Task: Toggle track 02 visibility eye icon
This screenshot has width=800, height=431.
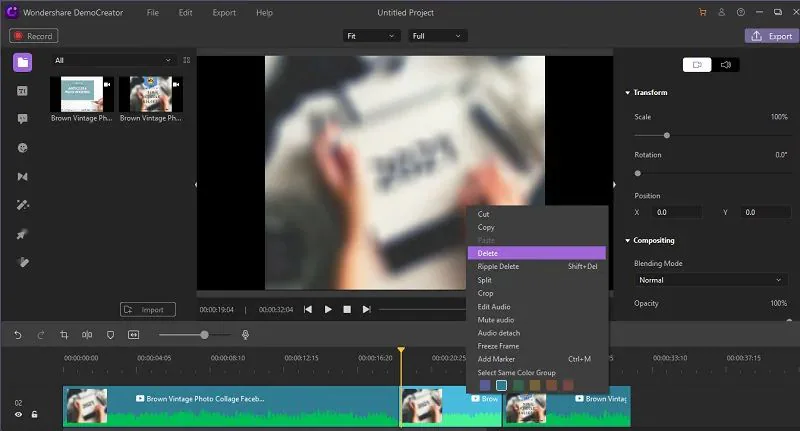Action: tap(18, 415)
